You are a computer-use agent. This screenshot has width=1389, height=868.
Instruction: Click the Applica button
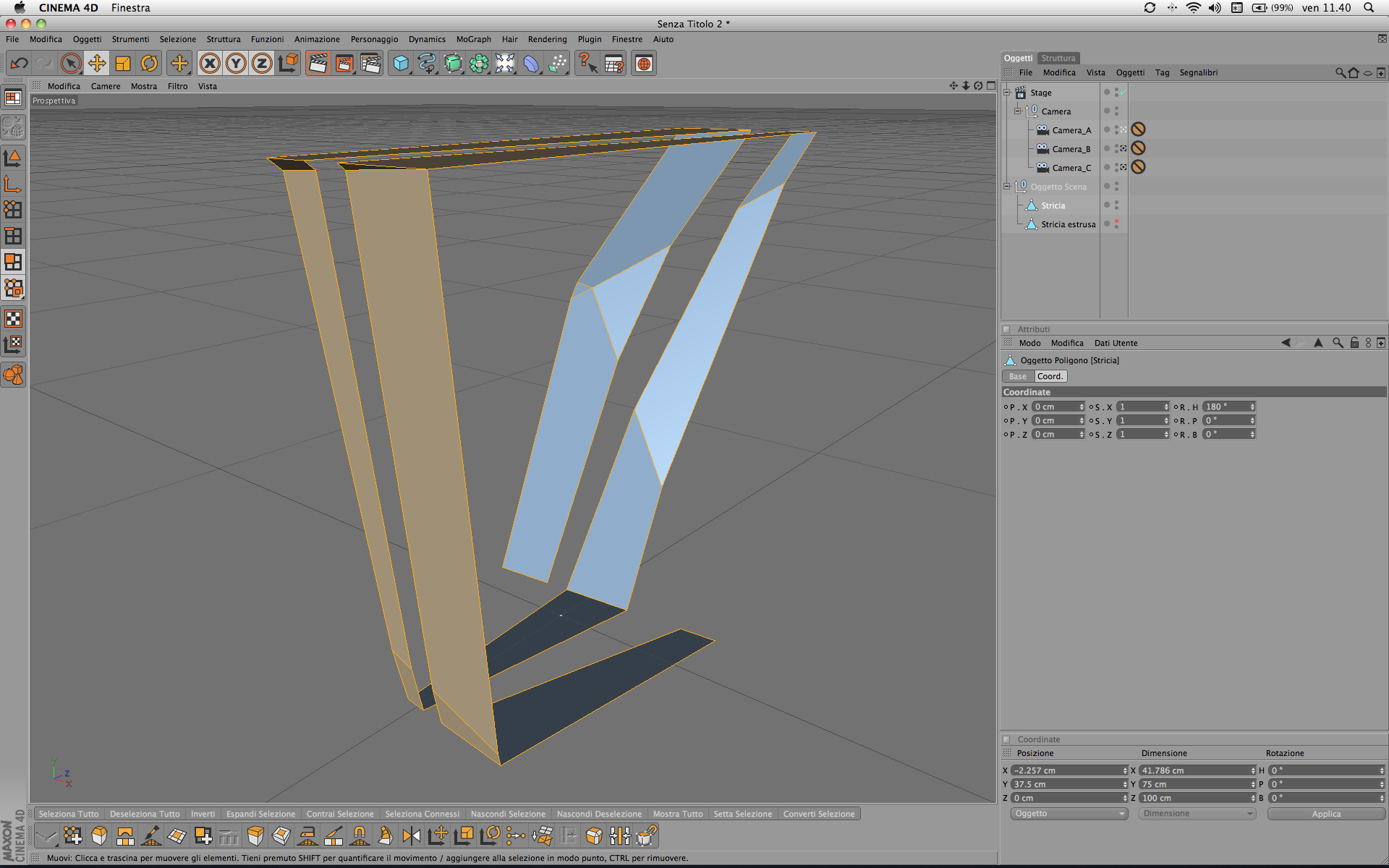pyautogui.click(x=1325, y=814)
